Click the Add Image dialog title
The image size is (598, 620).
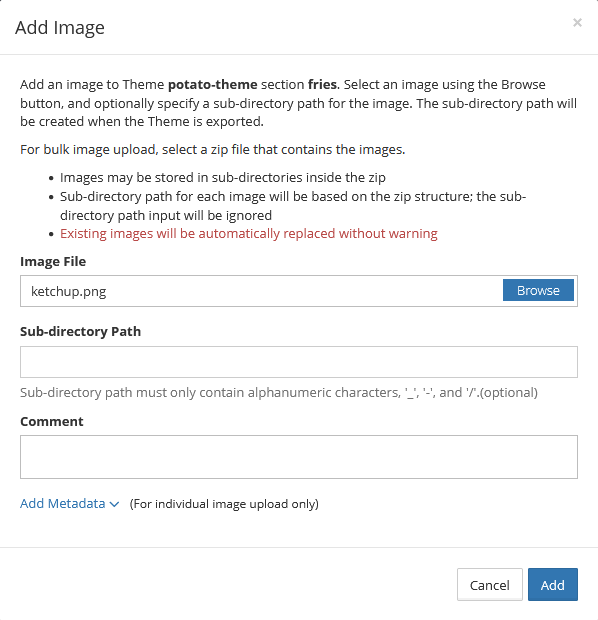point(60,28)
